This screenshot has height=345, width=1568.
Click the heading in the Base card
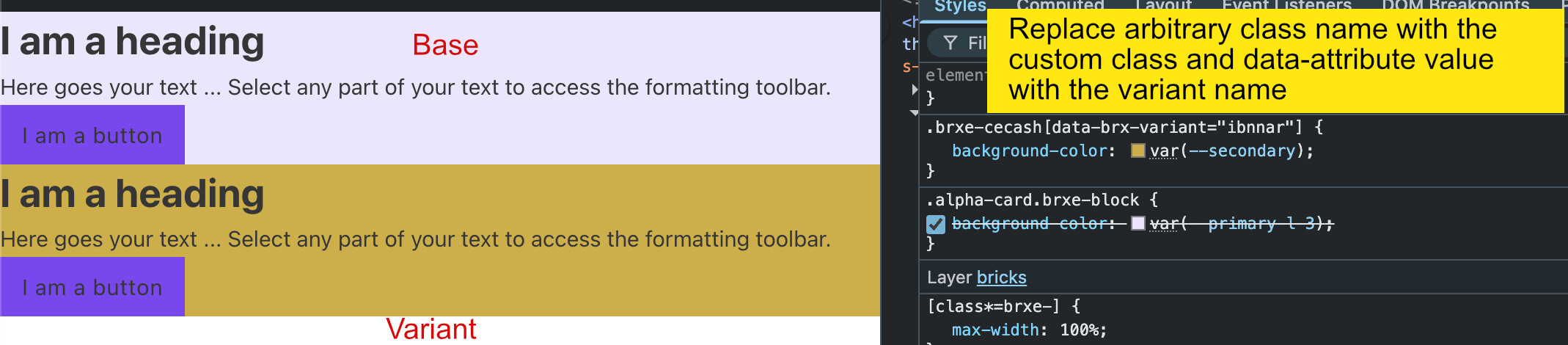[133, 42]
